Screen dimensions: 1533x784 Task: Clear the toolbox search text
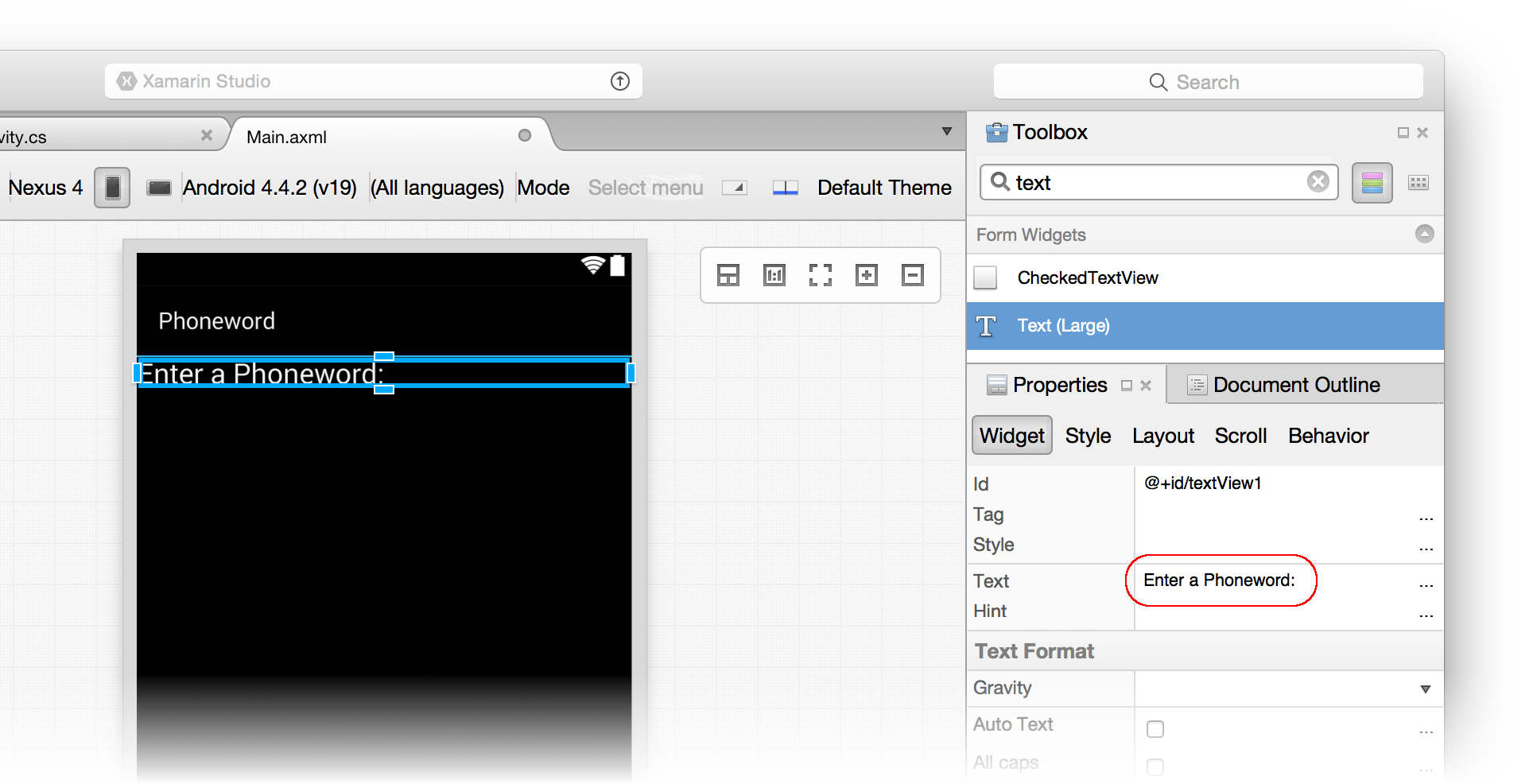[x=1318, y=182]
